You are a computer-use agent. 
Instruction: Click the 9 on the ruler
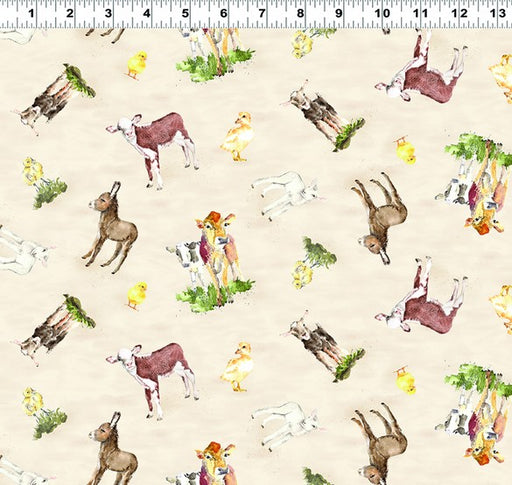tap(339, 14)
